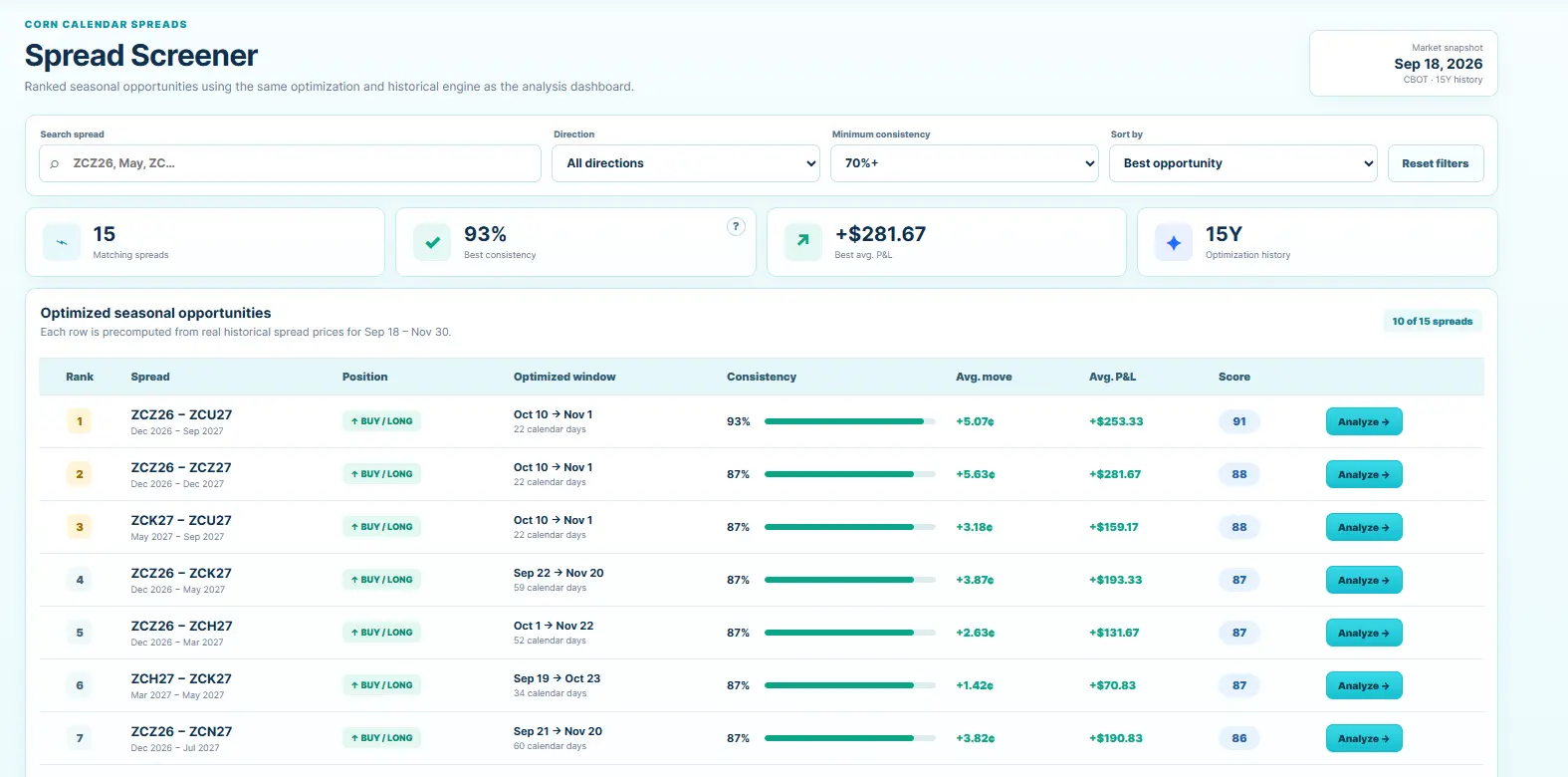Click the Score column header

(1234, 377)
